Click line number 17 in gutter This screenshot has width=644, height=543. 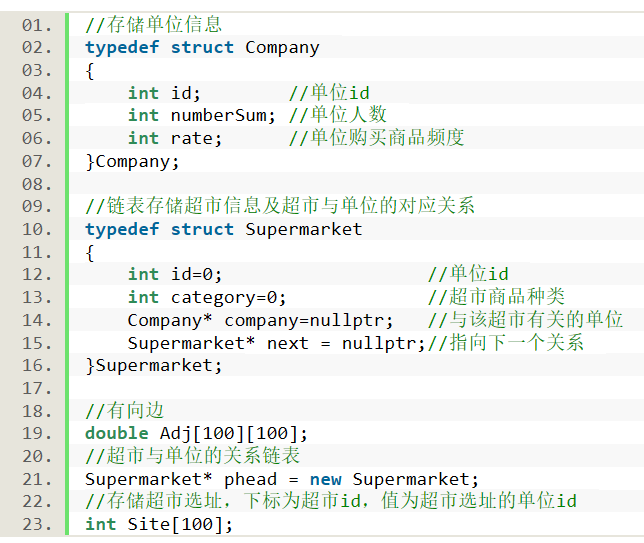click(x=37, y=389)
